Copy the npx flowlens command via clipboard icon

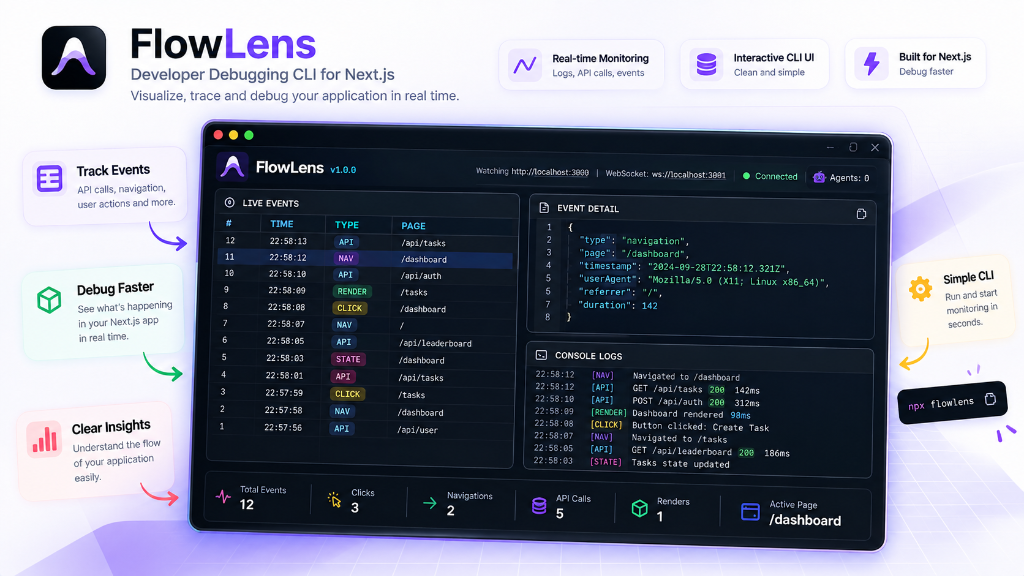990,399
